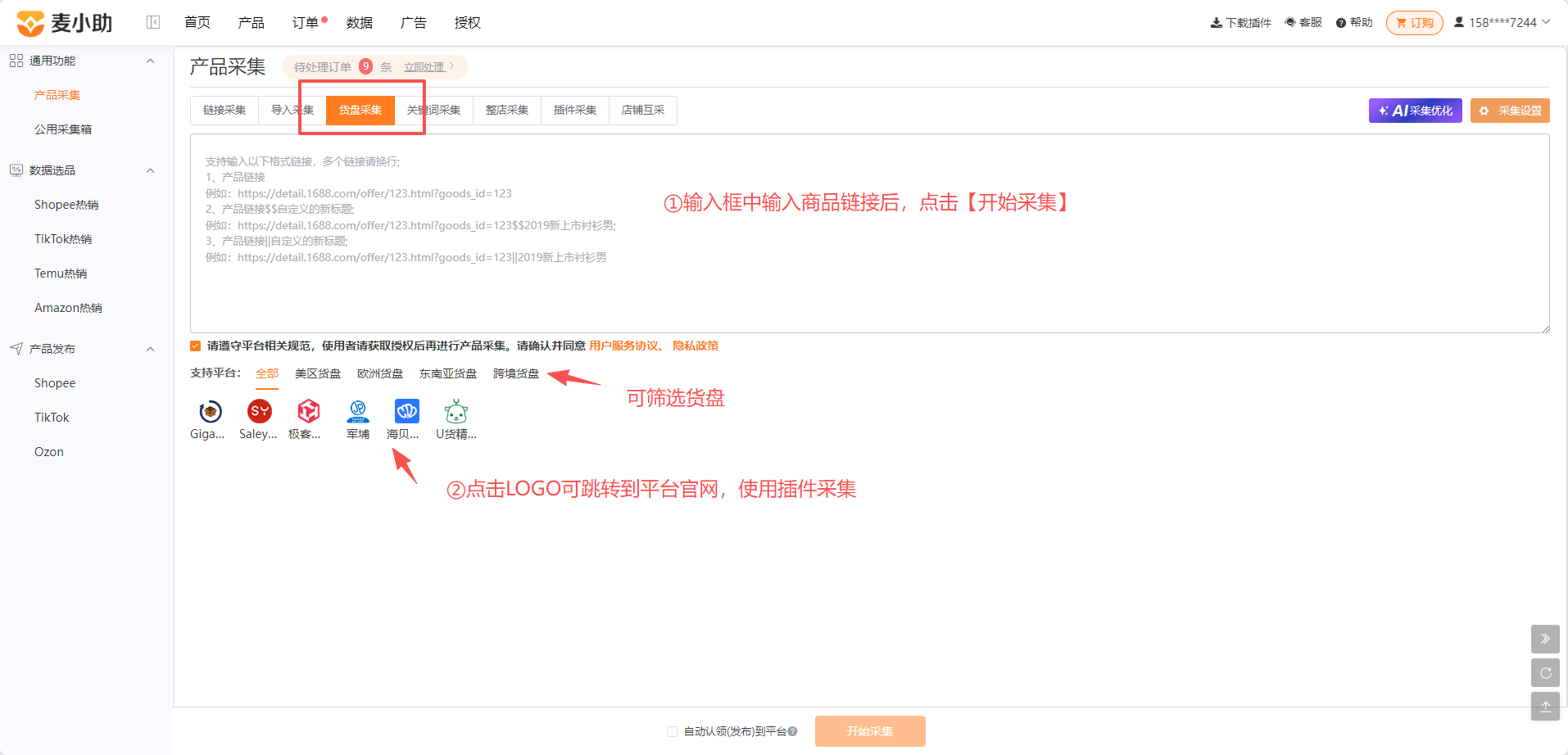Click the refresh icon on right edge
Viewport: 1568px width, 755px height.
pyautogui.click(x=1545, y=673)
